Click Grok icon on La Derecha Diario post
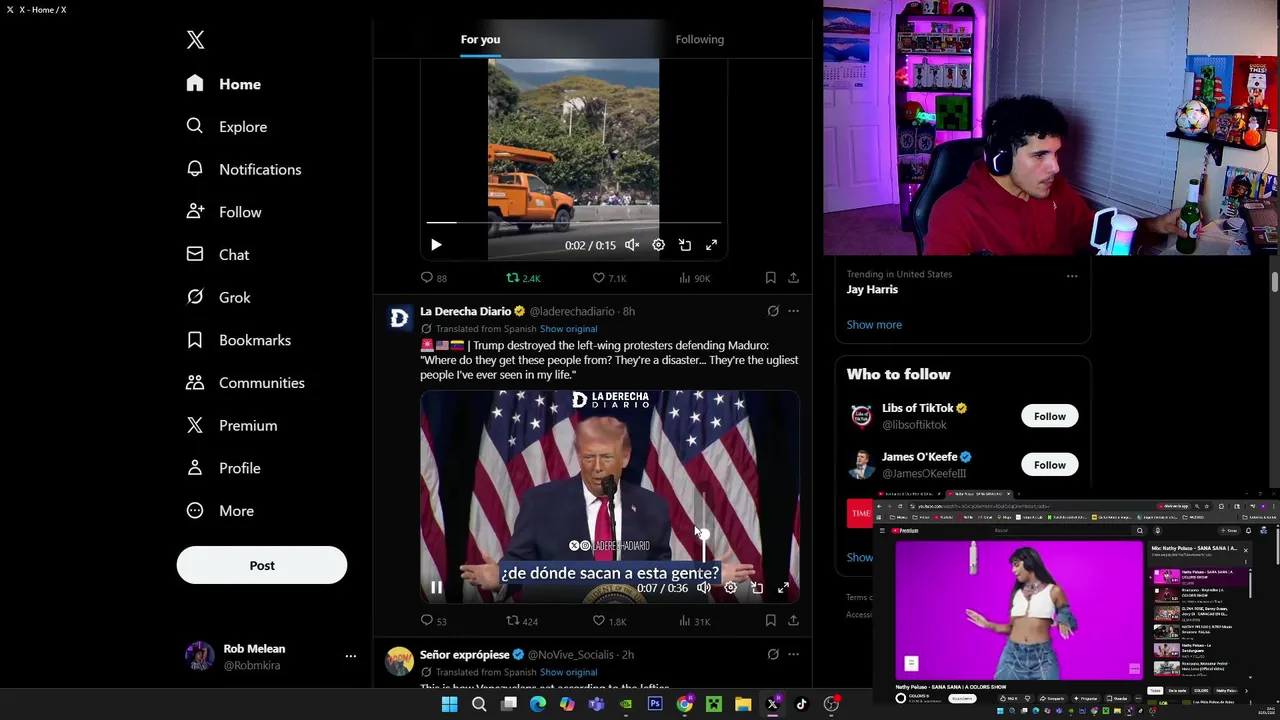Image resolution: width=1280 pixels, height=720 pixels. pyautogui.click(x=773, y=311)
